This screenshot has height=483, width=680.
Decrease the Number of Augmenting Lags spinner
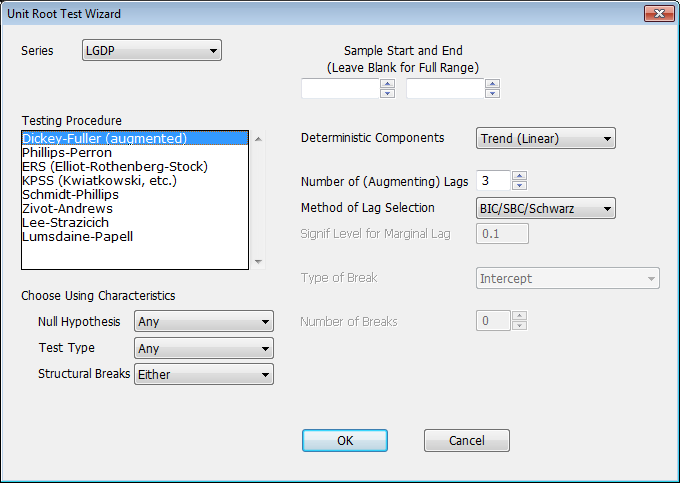coord(518,186)
